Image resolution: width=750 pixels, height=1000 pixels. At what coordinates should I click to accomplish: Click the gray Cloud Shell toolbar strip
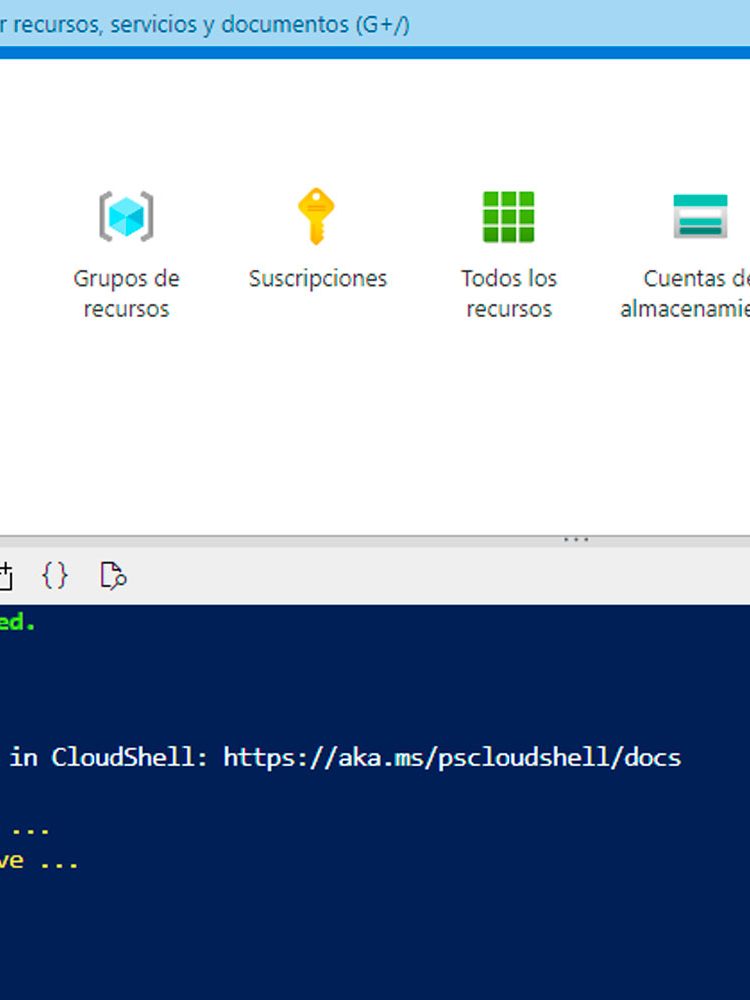(x=400, y=575)
